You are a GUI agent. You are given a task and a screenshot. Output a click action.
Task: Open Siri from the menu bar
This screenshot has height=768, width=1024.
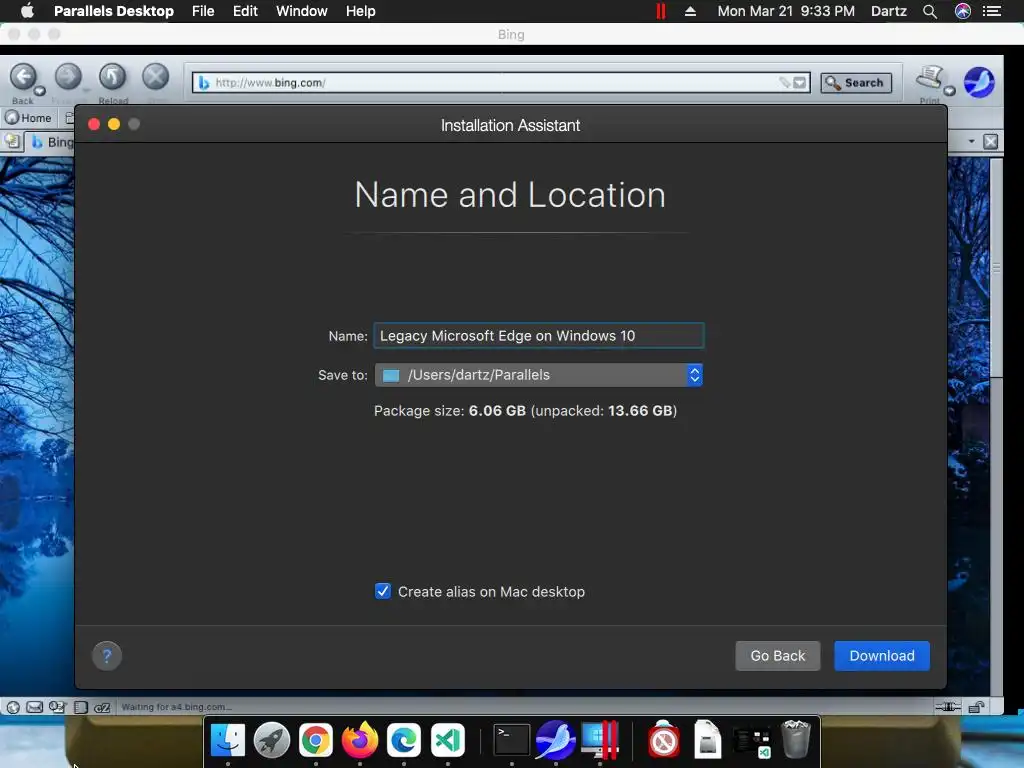(963, 11)
